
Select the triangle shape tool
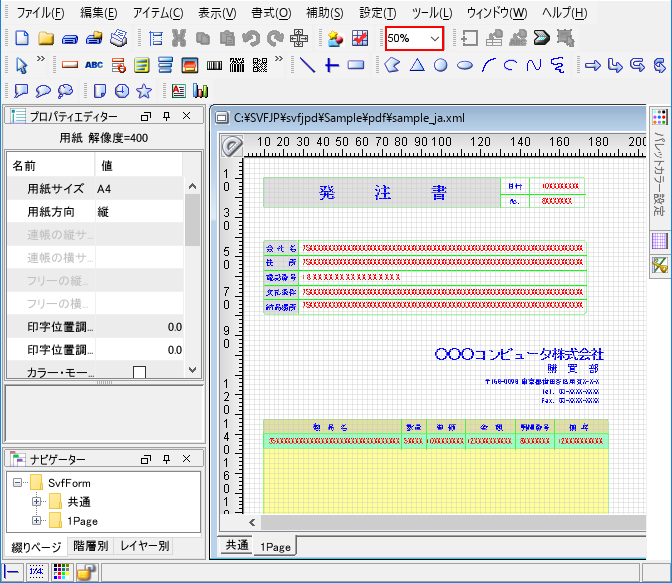point(417,65)
